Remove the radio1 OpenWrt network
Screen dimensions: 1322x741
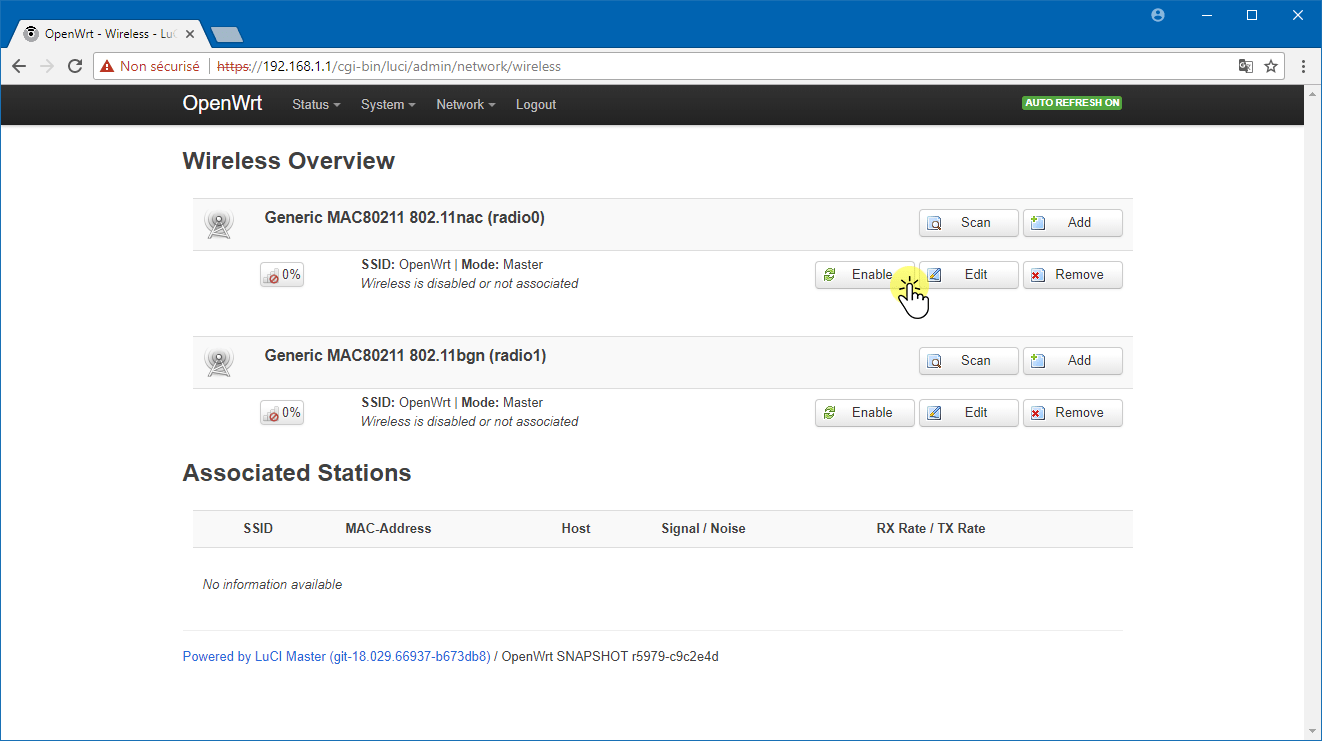[x=1073, y=413]
